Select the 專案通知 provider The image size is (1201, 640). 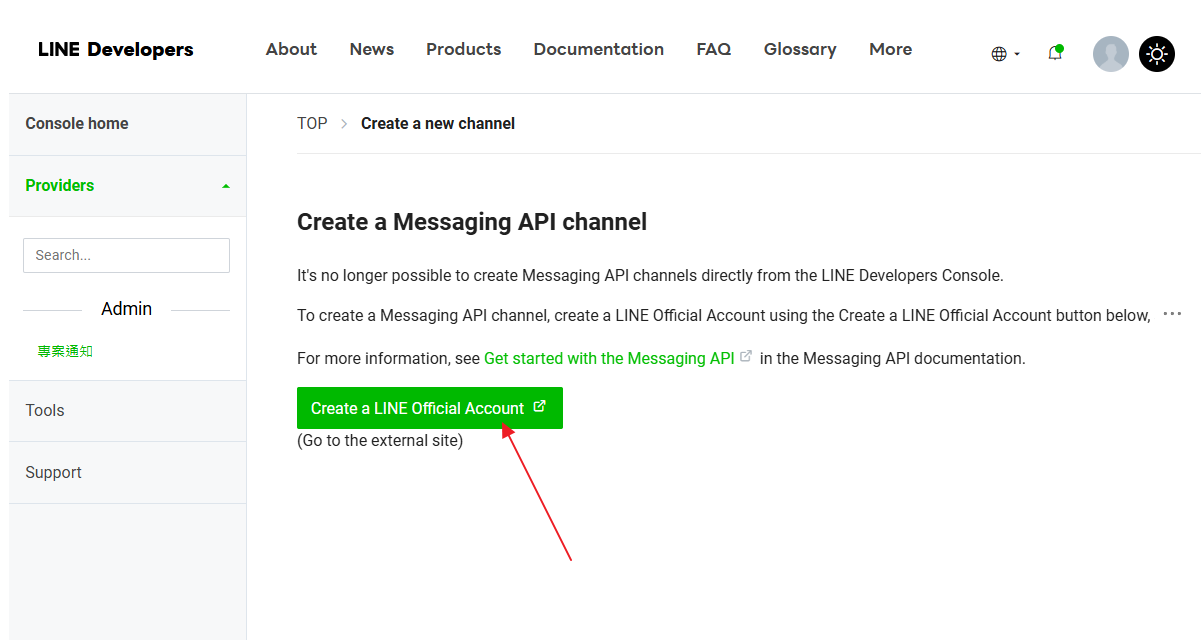click(65, 352)
